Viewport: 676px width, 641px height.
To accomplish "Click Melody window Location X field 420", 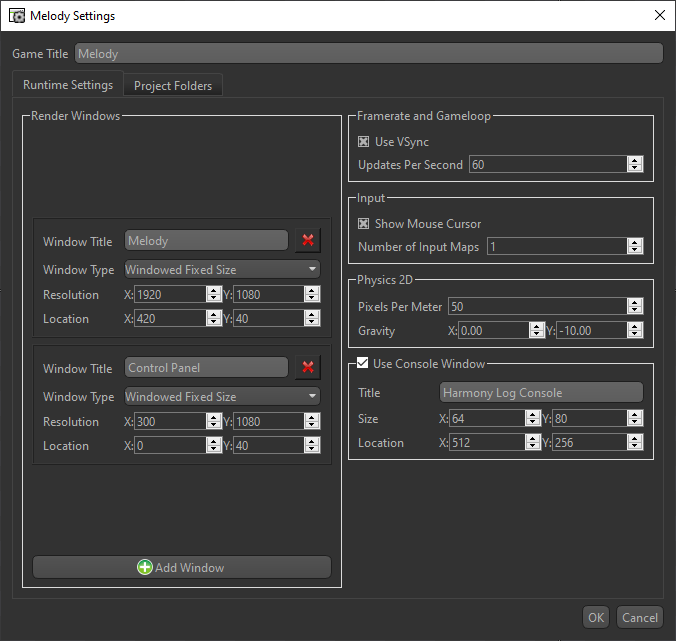I will [170, 319].
